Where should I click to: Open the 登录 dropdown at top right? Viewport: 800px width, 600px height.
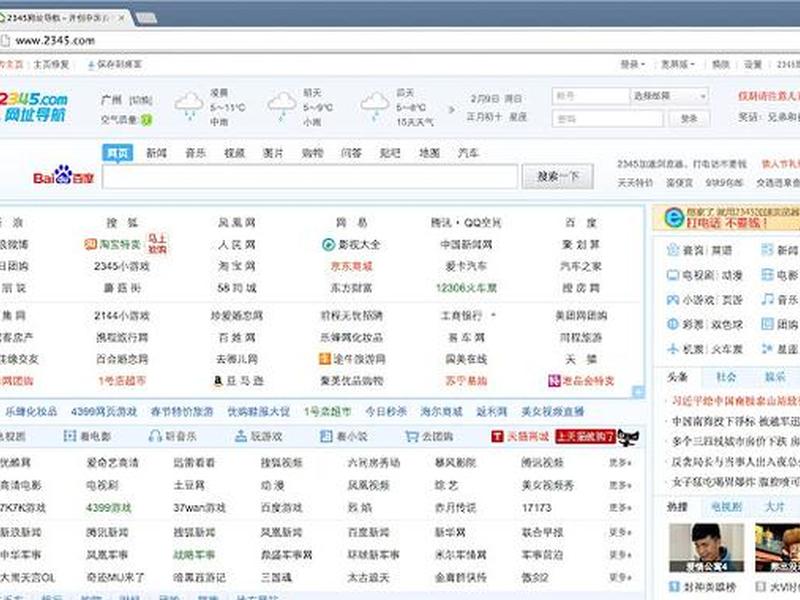(633, 64)
